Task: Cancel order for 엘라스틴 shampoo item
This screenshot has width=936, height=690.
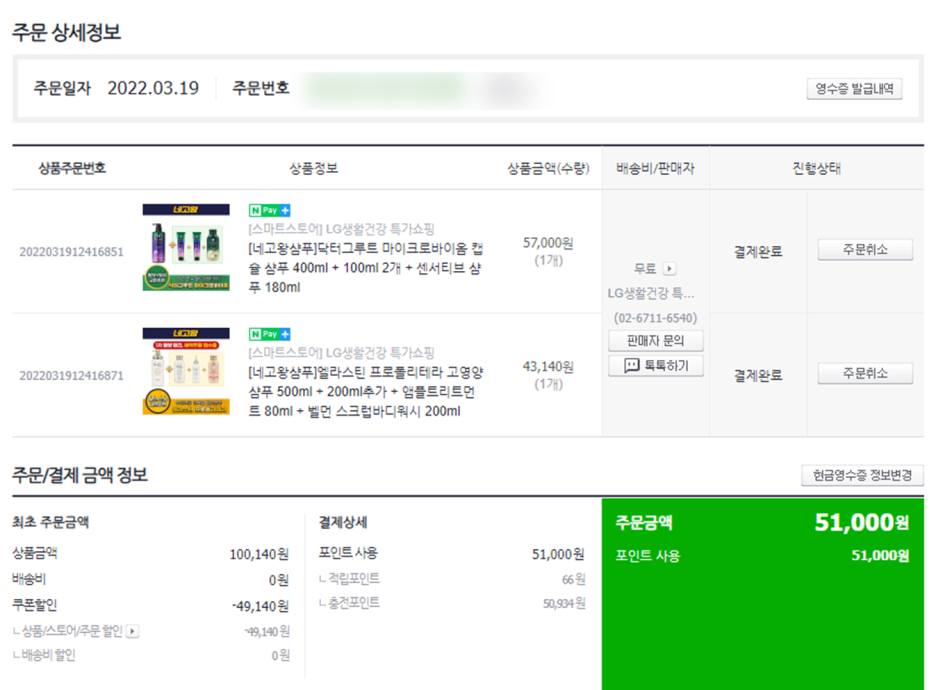Action: (865, 374)
